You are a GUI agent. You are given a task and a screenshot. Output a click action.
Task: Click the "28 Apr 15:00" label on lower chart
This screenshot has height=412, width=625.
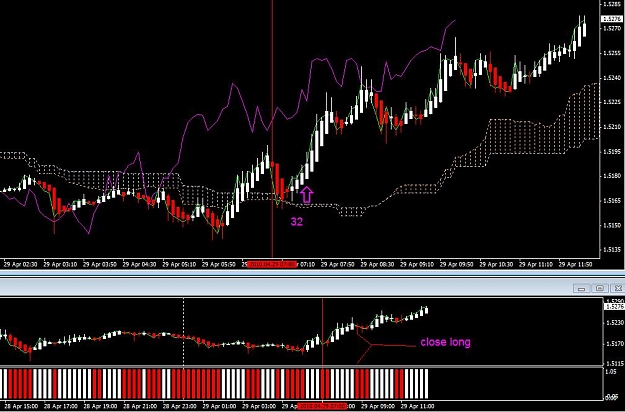coord(21,406)
